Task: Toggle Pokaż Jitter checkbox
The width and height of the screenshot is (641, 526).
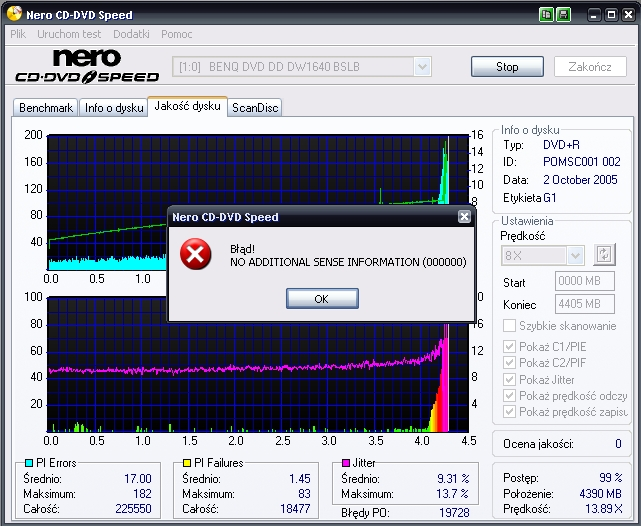Action: point(509,379)
